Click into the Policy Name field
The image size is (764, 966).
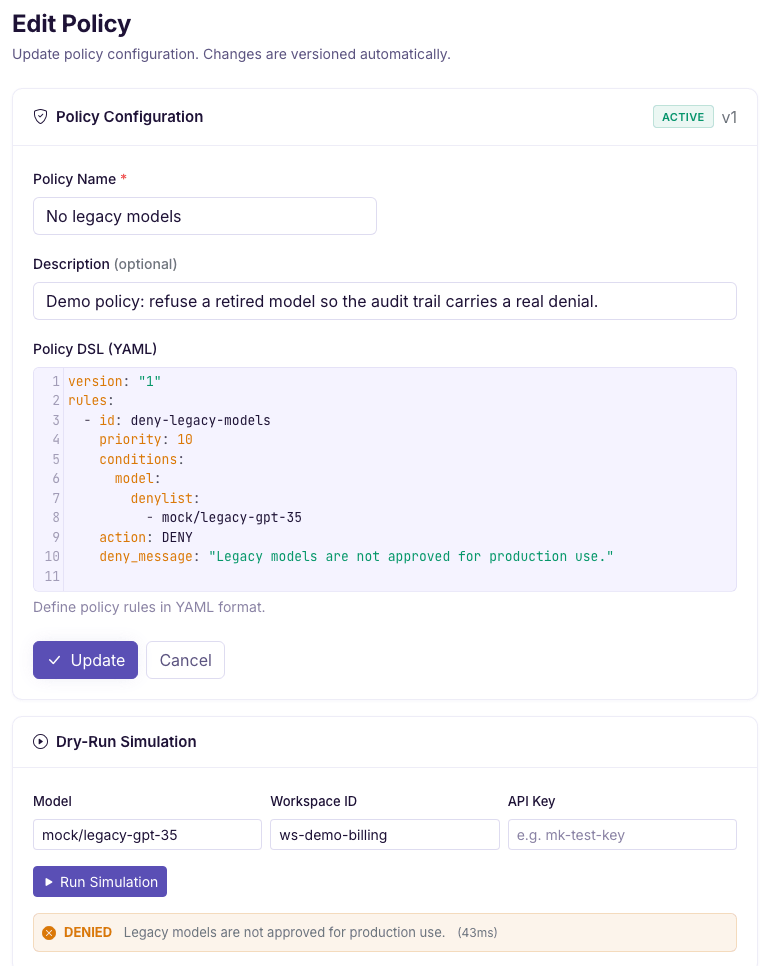pos(205,216)
